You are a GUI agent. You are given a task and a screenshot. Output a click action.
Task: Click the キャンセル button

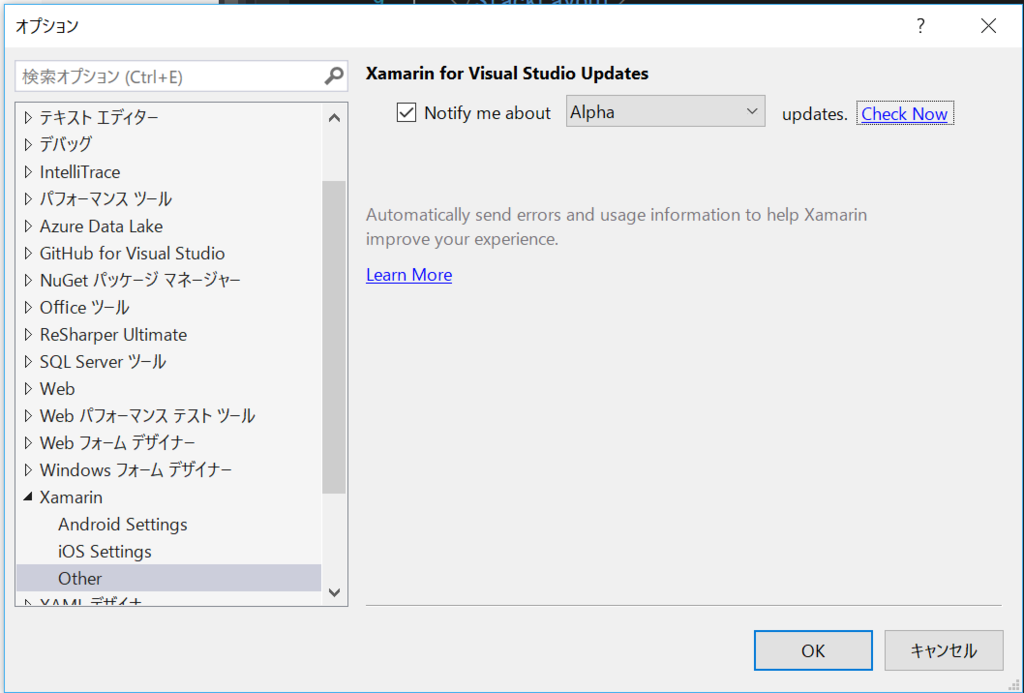(x=943, y=650)
